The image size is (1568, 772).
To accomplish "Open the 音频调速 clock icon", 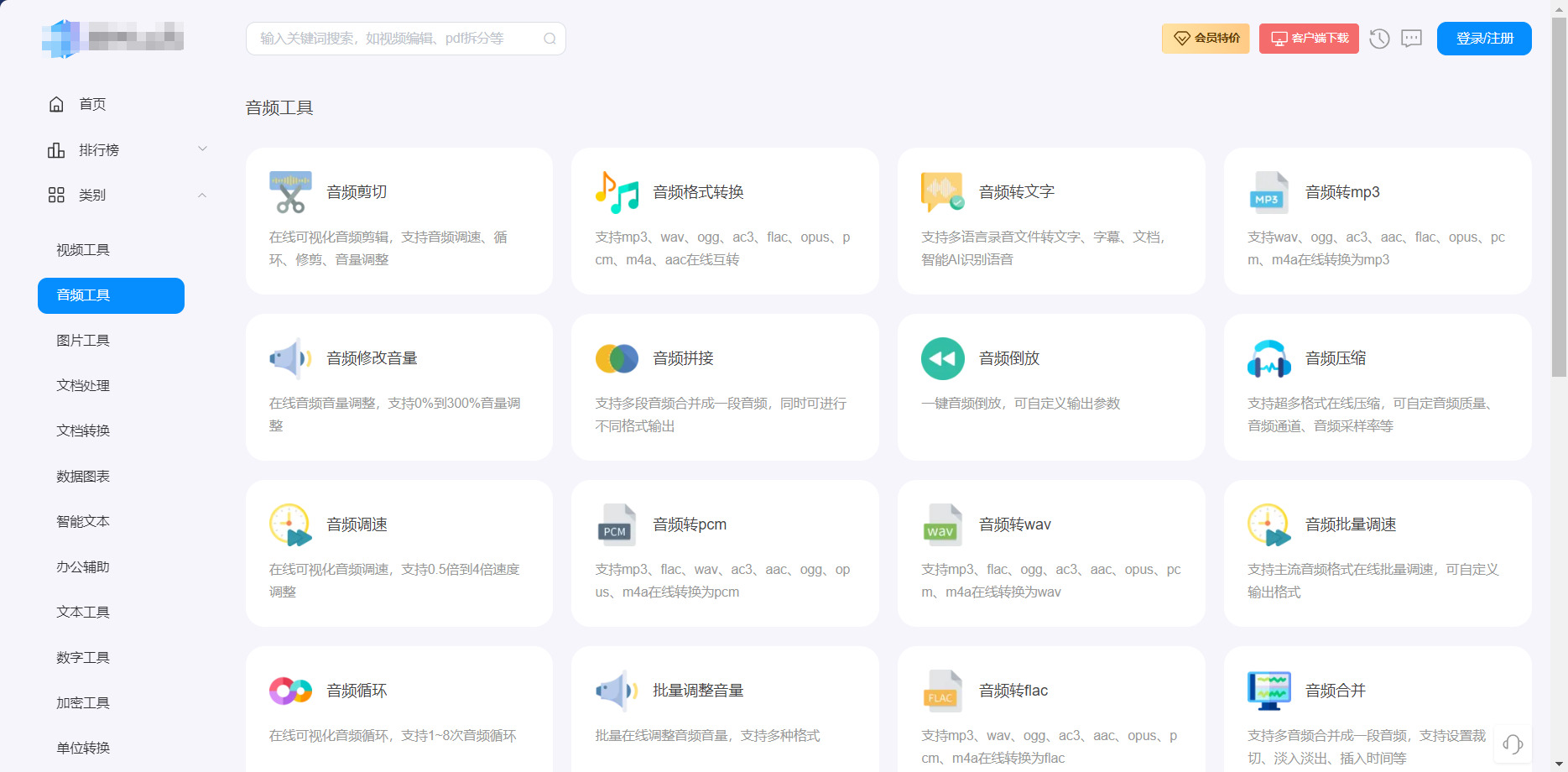I will (290, 524).
